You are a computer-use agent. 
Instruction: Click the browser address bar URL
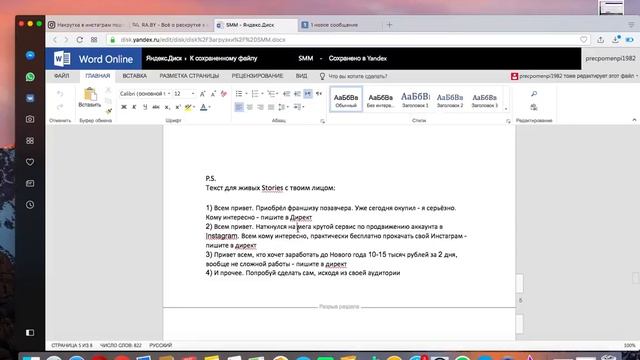(x=203, y=40)
